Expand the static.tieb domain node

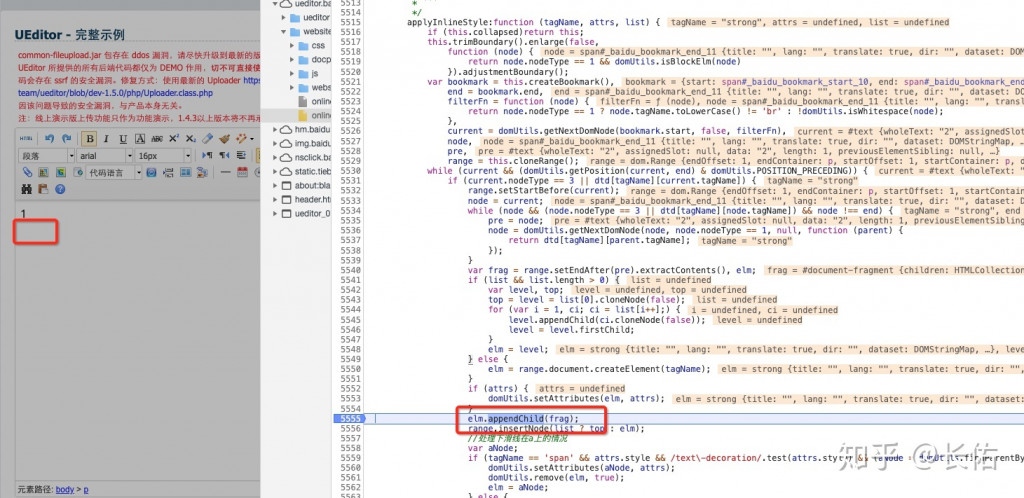[x=274, y=172]
